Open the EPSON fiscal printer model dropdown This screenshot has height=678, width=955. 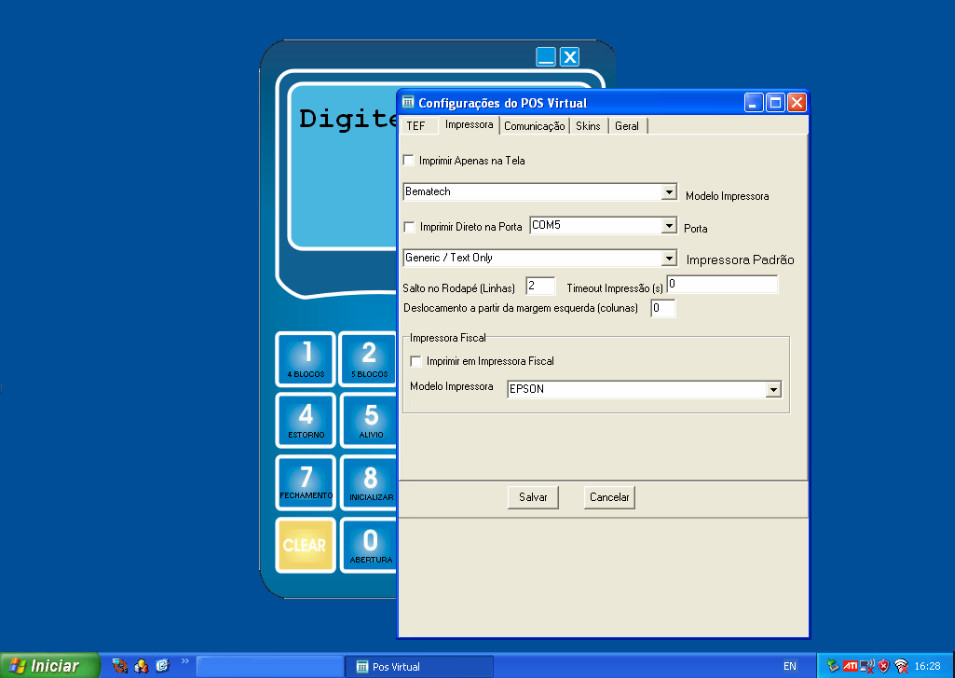pos(772,390)
